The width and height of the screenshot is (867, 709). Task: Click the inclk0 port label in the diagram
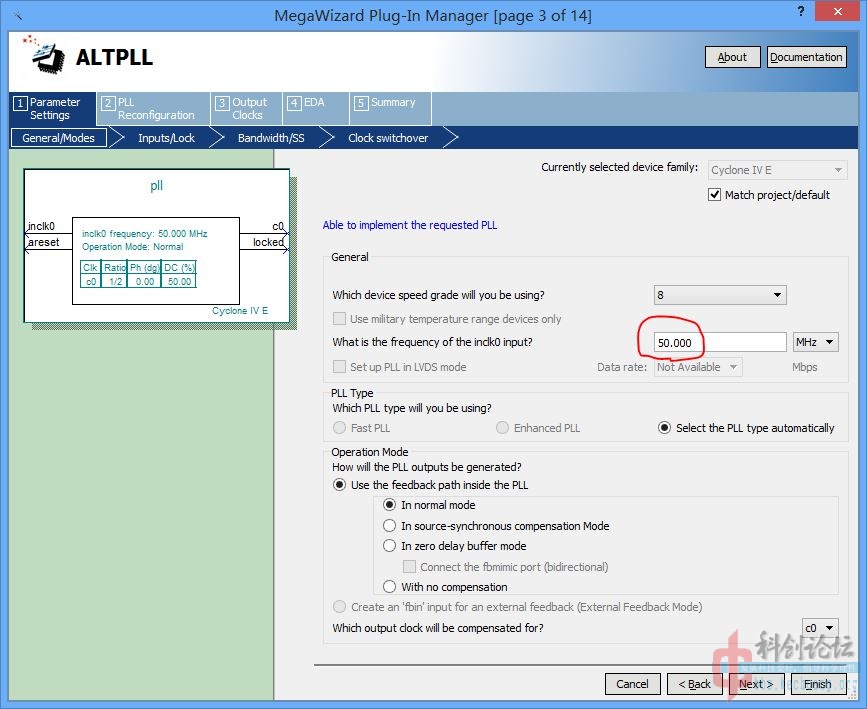pyautogui.click(x=41, y=226)
